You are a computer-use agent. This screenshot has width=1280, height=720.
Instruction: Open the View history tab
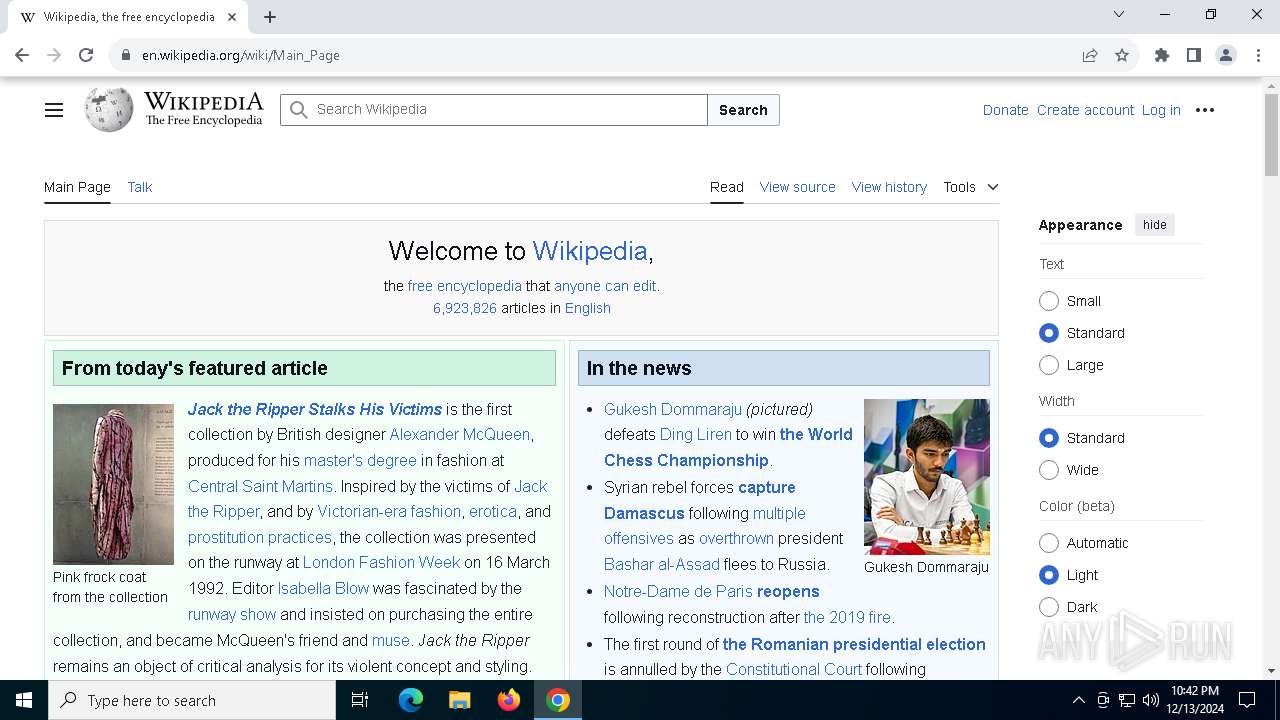pyautogui.click(x=889, y=187)
